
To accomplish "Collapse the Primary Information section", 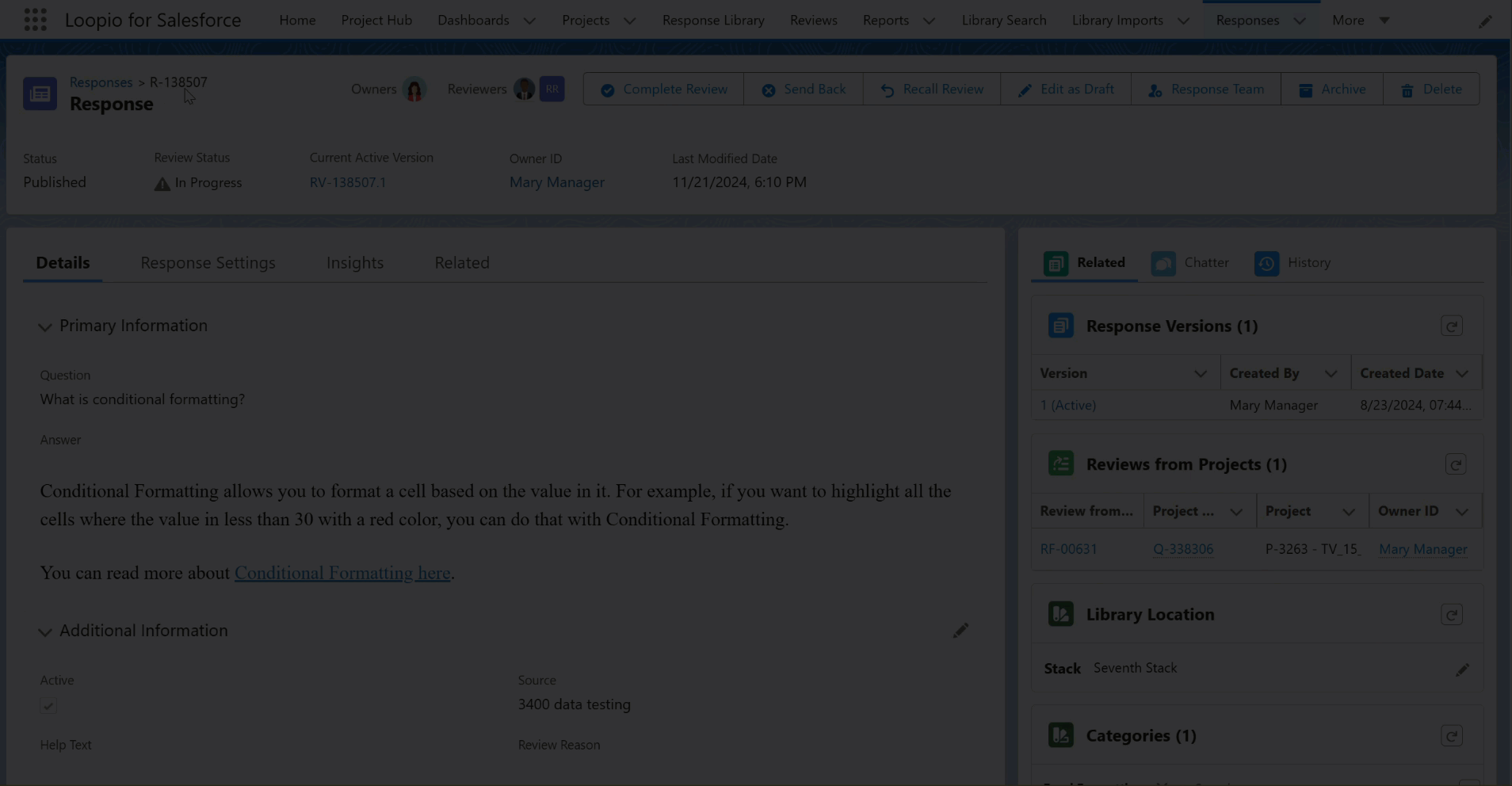I will click(45, 327).
